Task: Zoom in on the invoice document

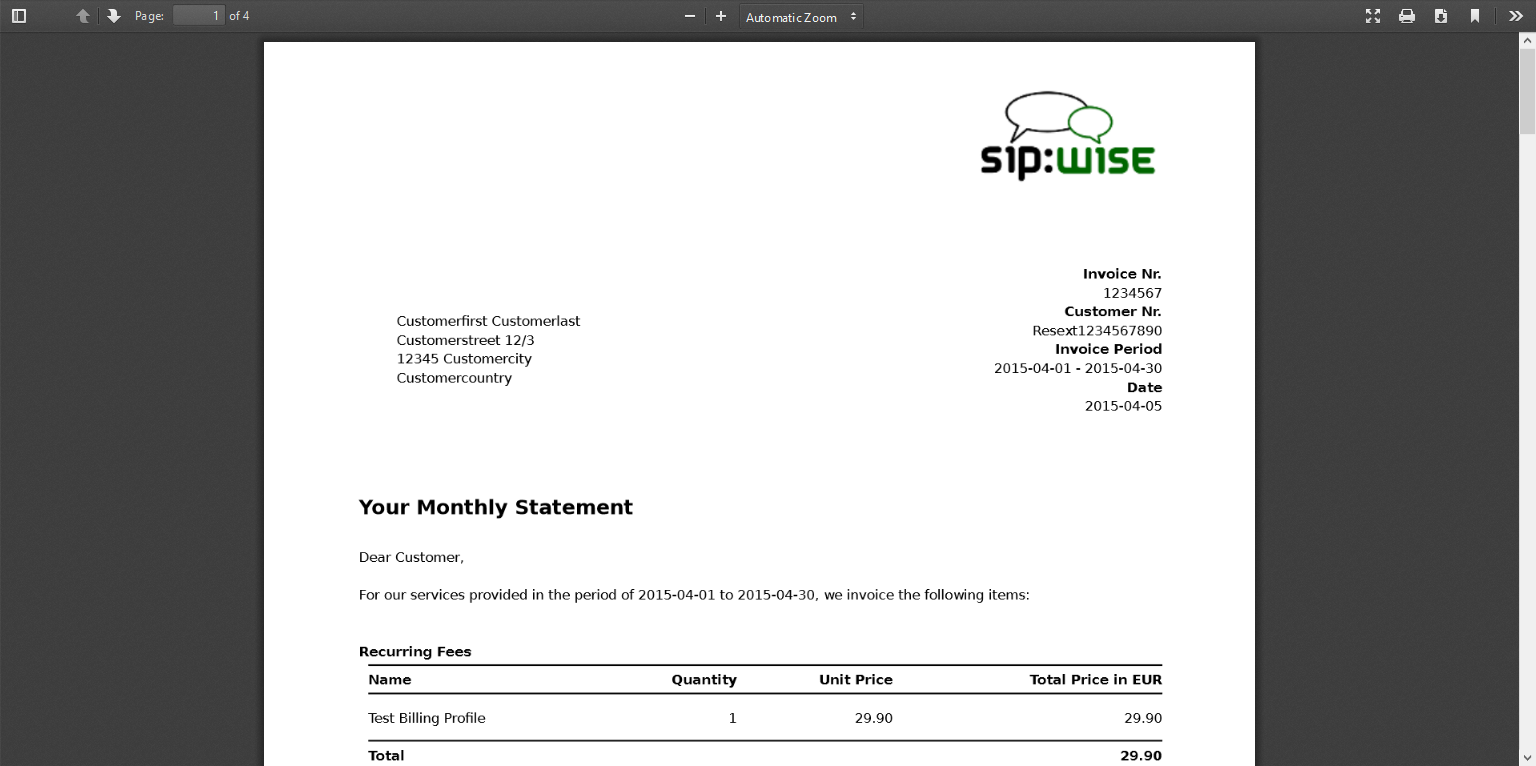Action: pos(720,16)
